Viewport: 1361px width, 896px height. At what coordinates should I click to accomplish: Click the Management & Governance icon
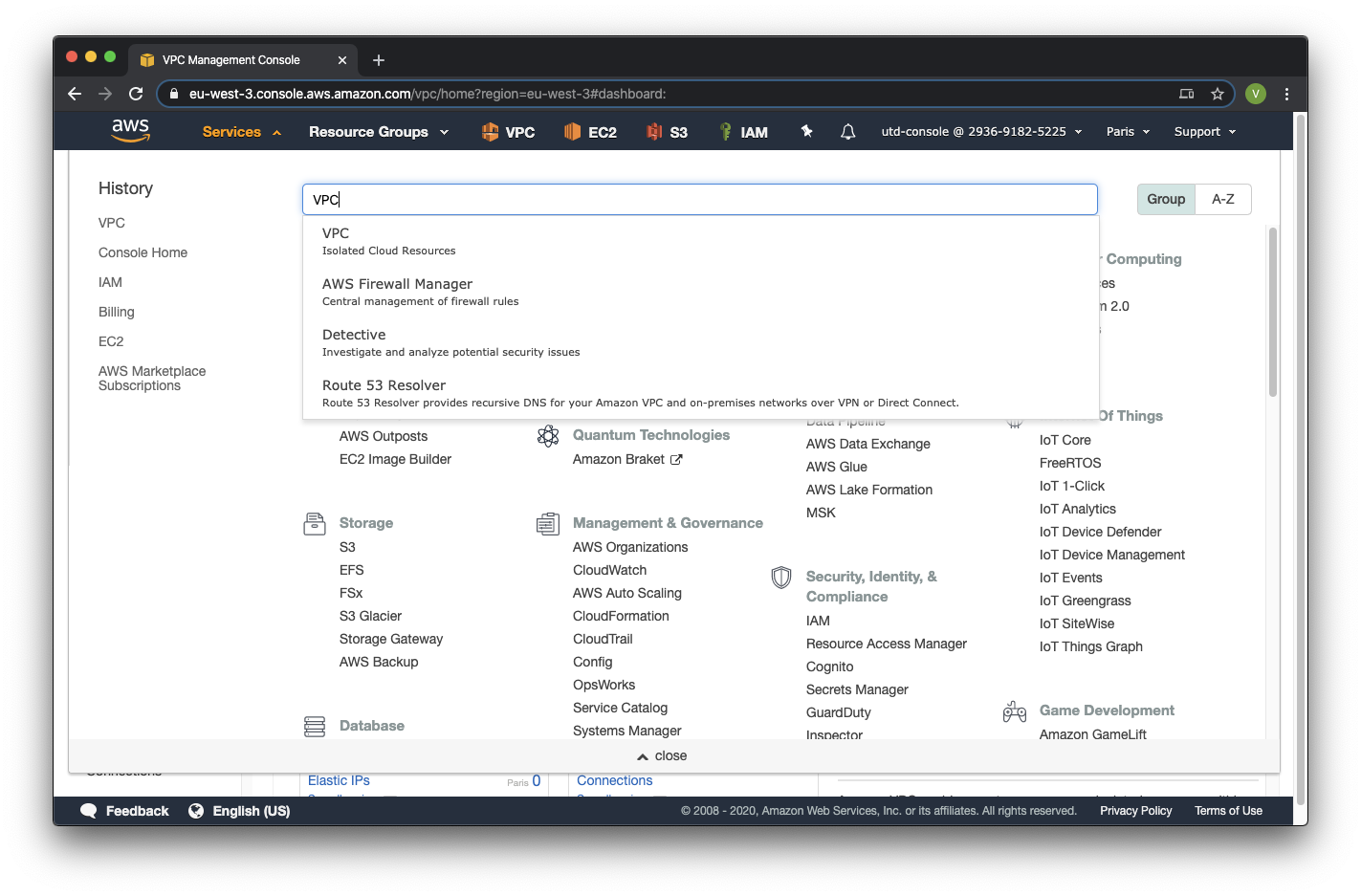(x=548, y=524)
